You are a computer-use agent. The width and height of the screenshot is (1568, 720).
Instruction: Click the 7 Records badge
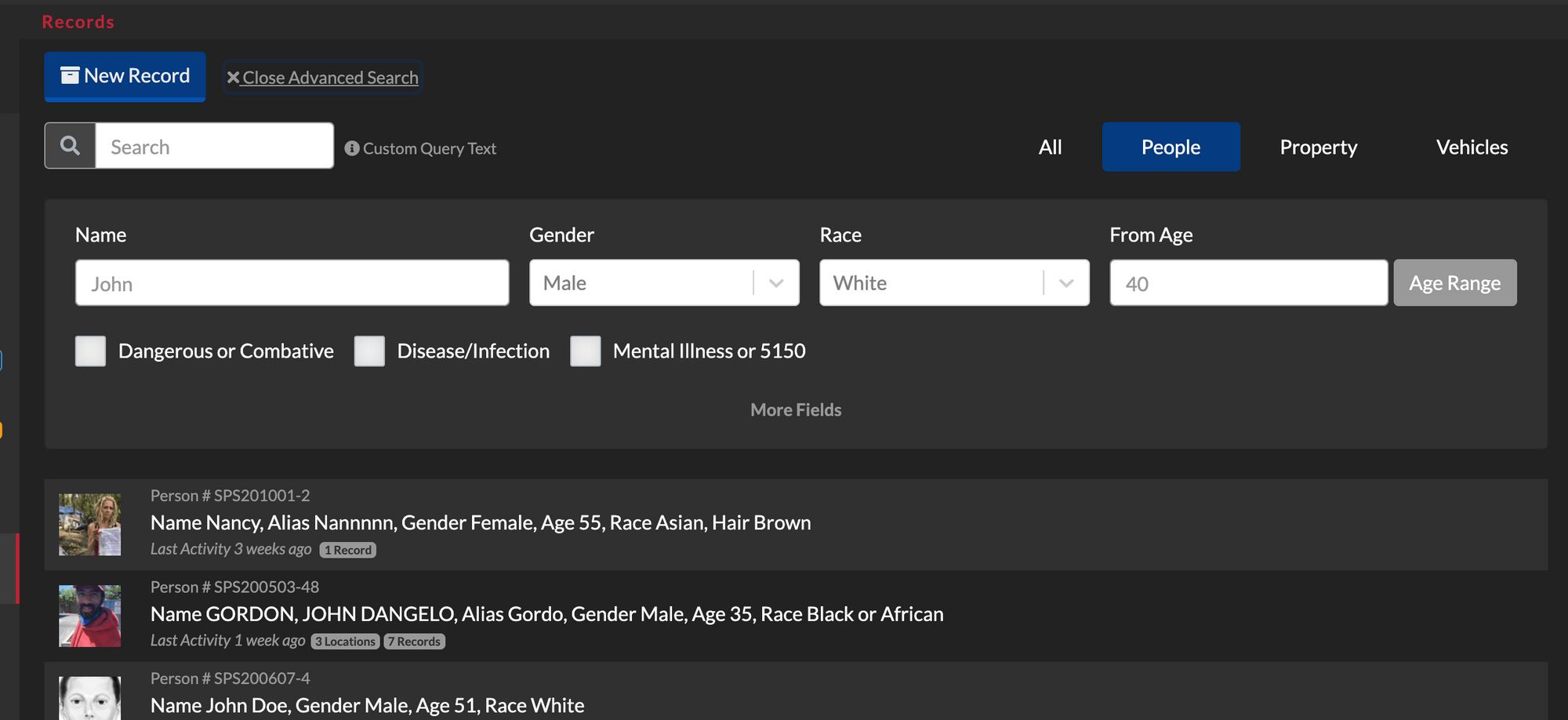tap(415, 642)
